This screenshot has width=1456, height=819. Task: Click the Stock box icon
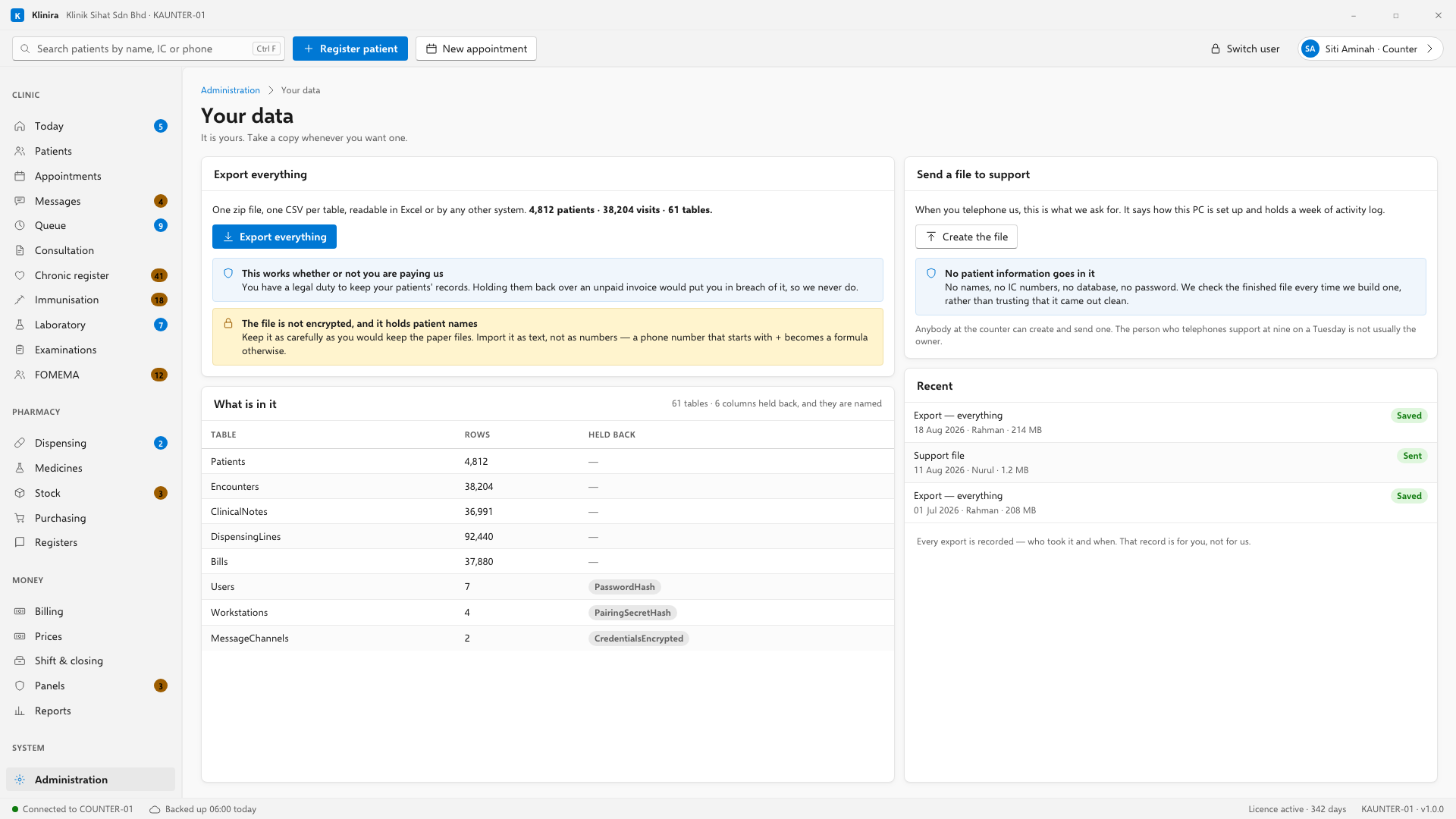point(20,493)
